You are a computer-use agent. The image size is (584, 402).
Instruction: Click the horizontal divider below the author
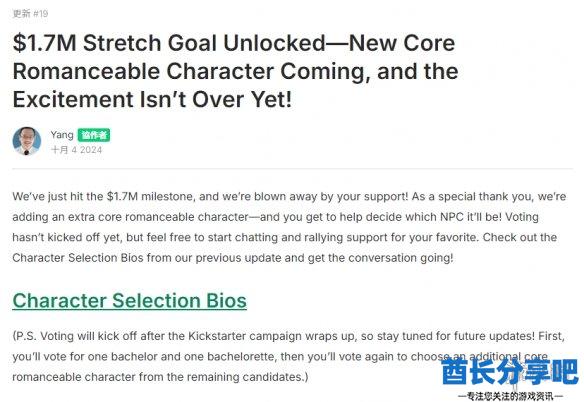click(293, 168)
